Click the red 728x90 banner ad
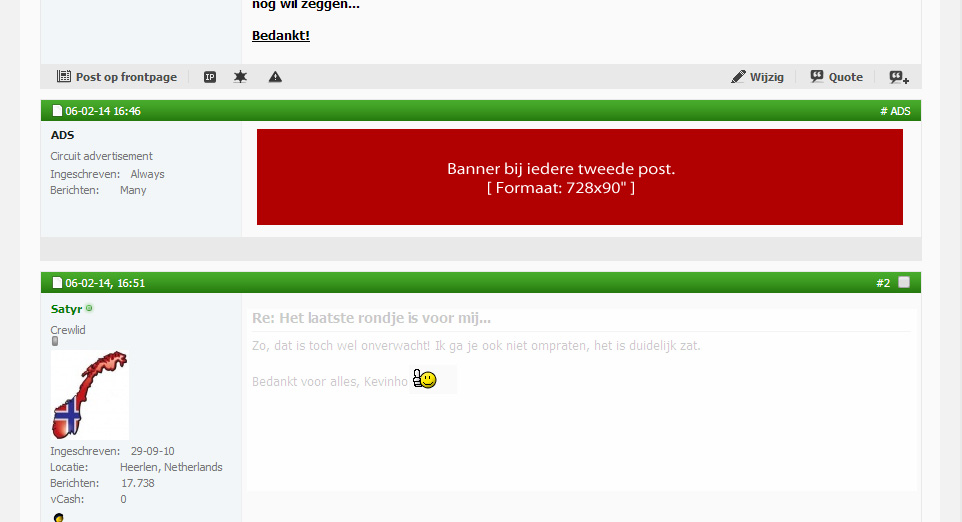 pos(580,177)
